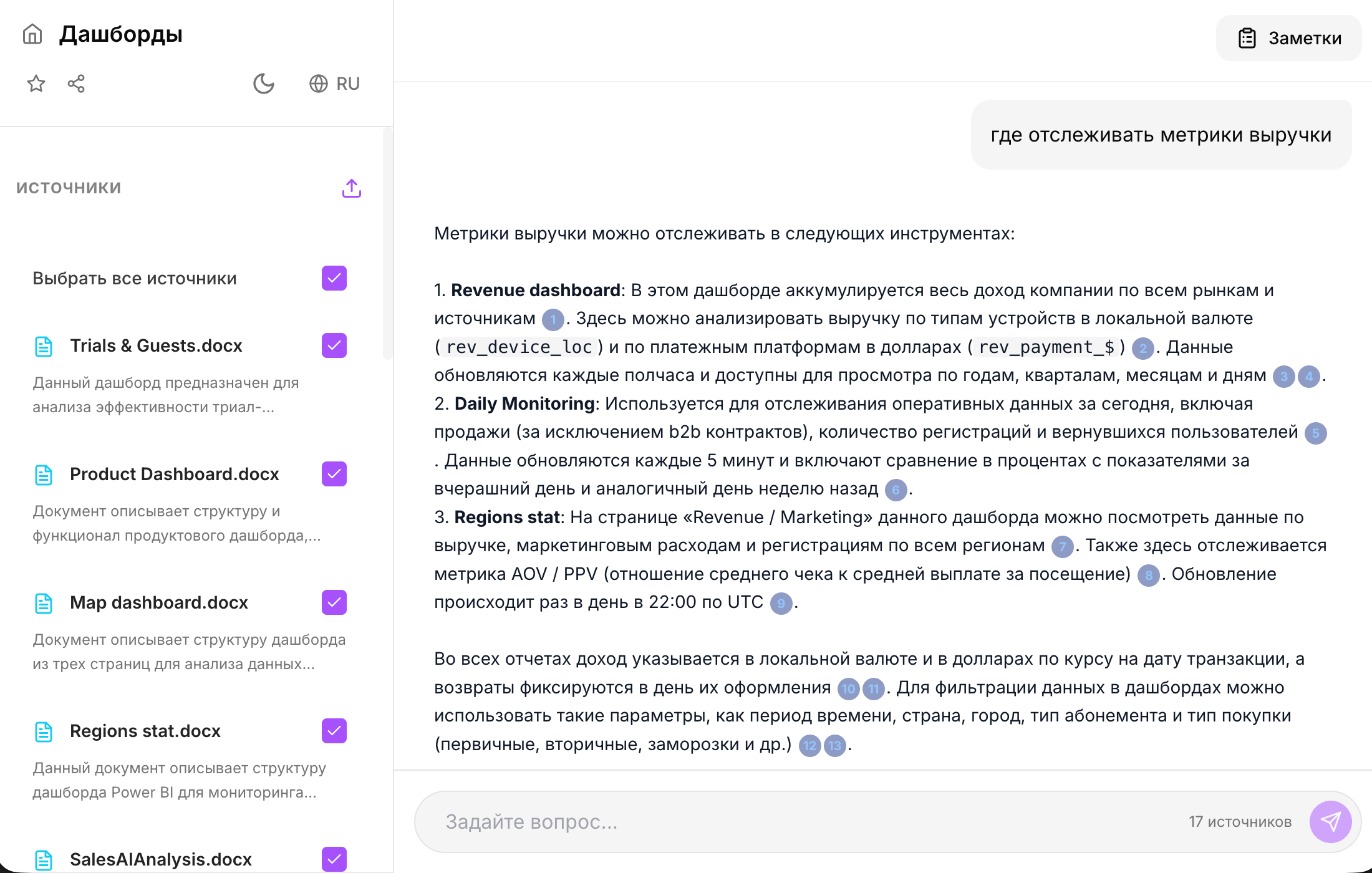Open citation badge 12
1372x873 pixels.
click(809, 746)
